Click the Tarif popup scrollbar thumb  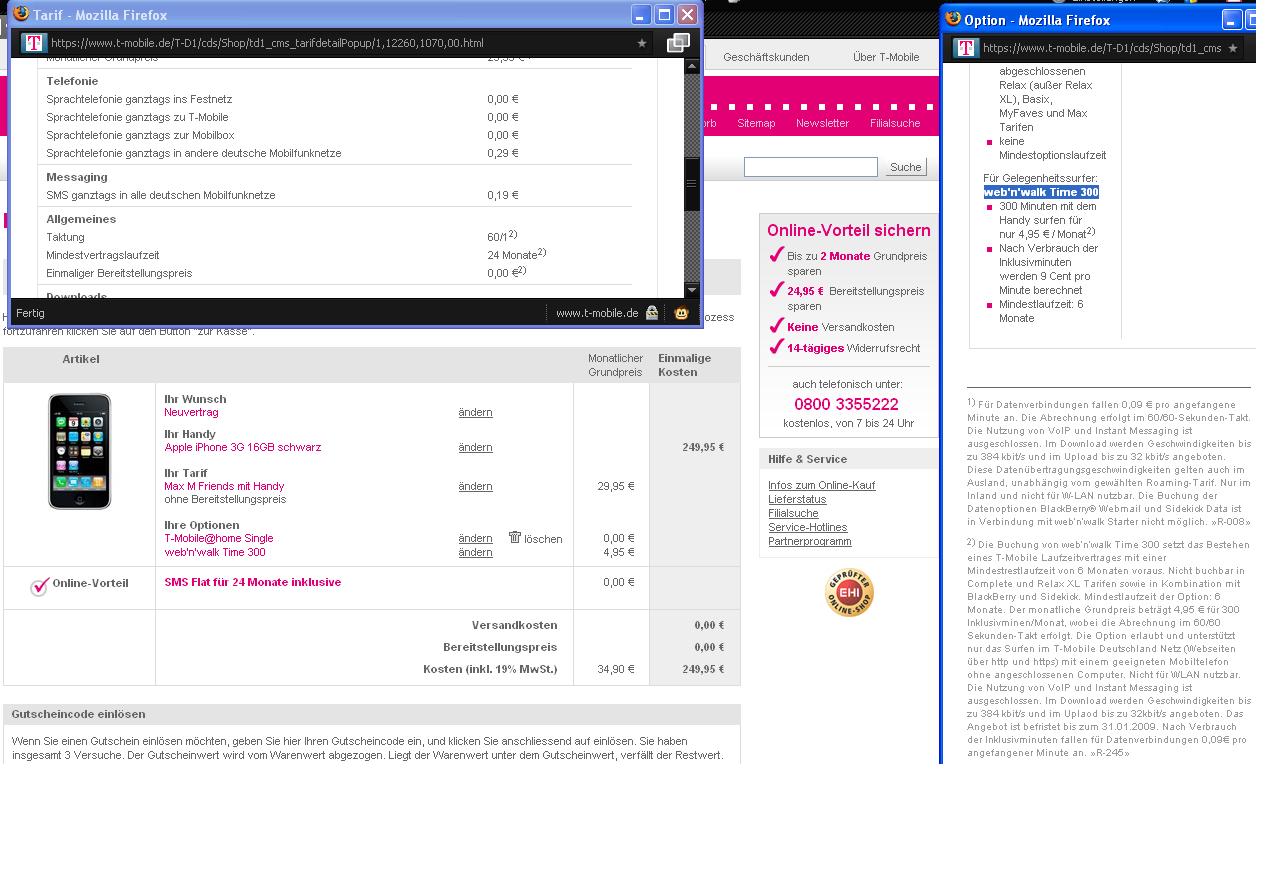pos(691,184)
